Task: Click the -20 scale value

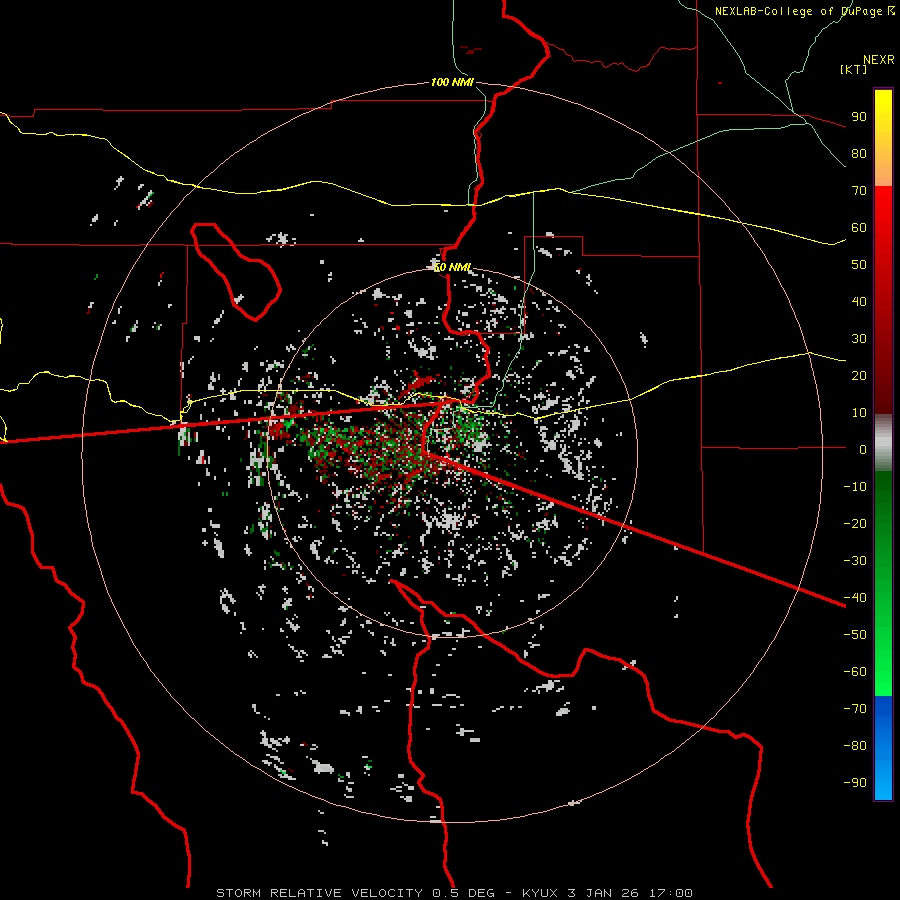Action: tap(855, 523)
